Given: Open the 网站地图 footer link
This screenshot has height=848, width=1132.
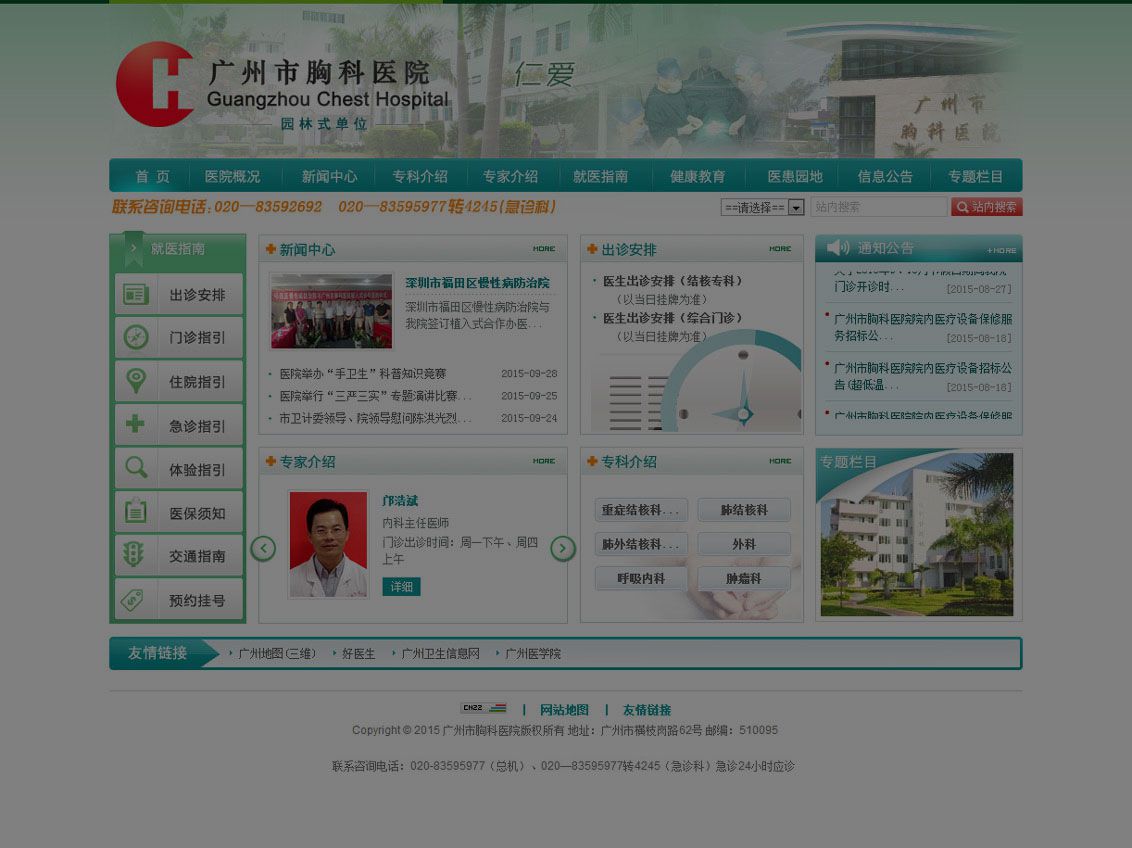Looking at the screenshot, I should click(565, 710).
